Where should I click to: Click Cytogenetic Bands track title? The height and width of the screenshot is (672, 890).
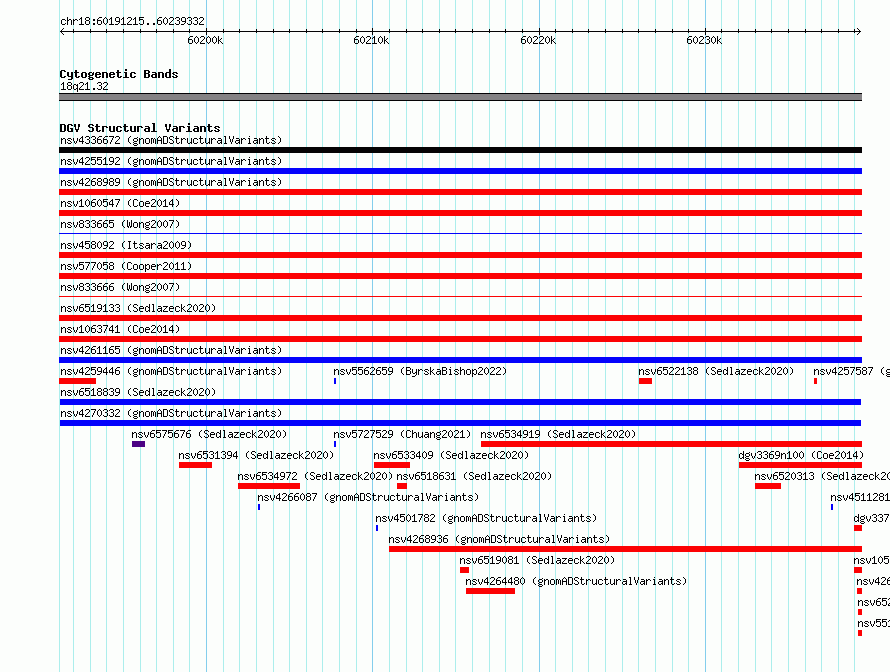coord(119,74)
